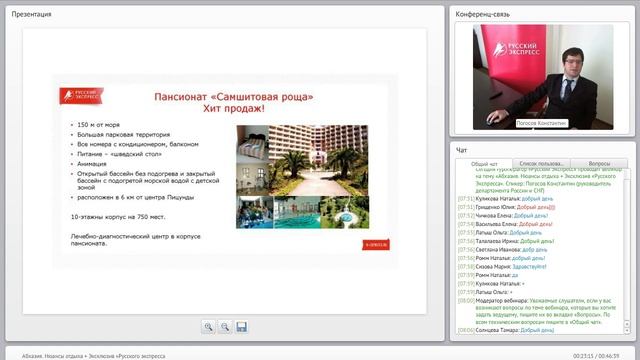This screenshot has width=640, height=360.
Task: Click the bullet "150 м от моря"
Action: click(x=98, y=125)
